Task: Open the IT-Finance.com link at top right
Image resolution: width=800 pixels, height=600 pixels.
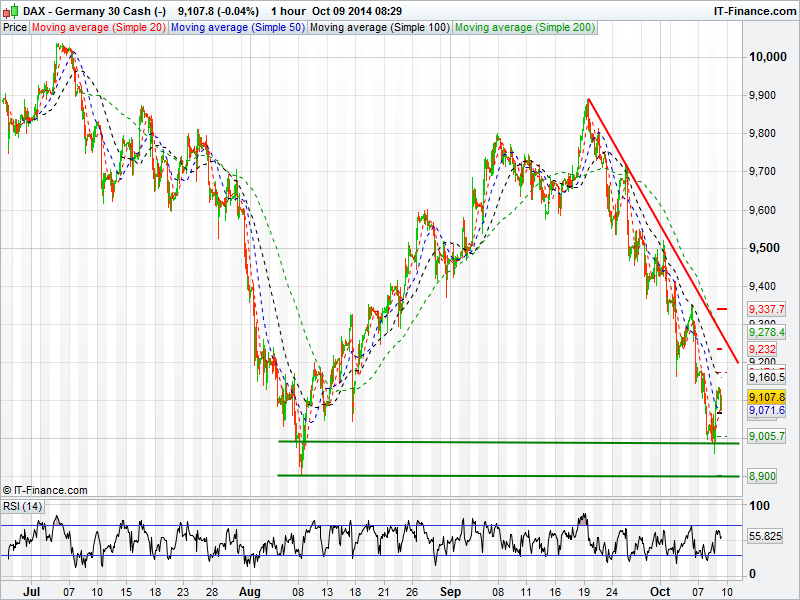Action: [753, 11]
